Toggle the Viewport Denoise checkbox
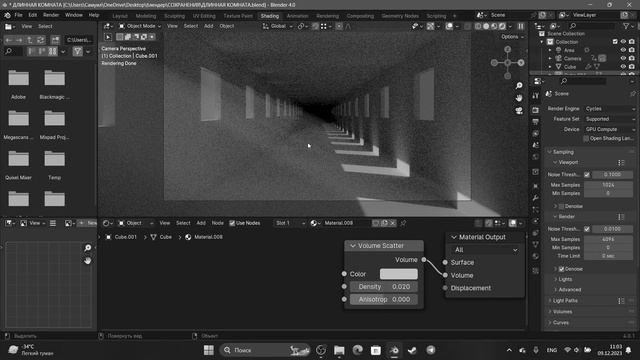This screenshot has height=360, width=640. (561, 207)
